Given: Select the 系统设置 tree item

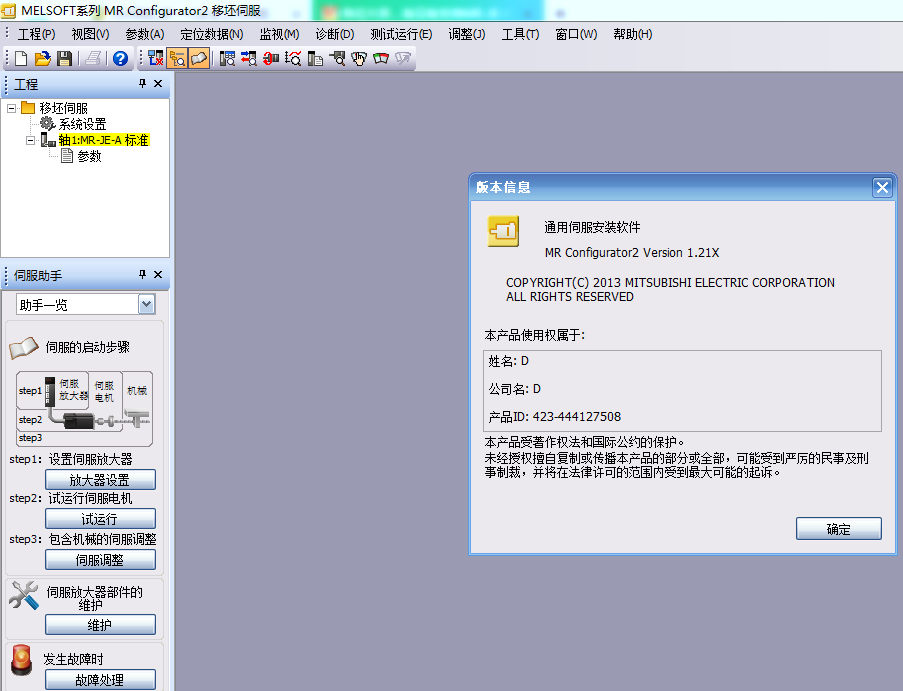Looking at the screenshot, I should pos(82,124).
